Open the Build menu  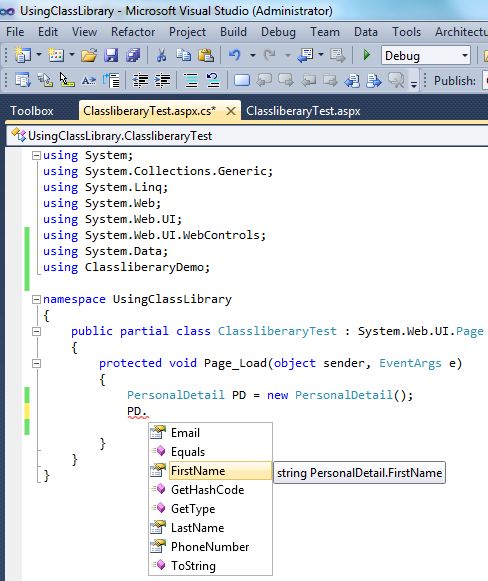233,32
